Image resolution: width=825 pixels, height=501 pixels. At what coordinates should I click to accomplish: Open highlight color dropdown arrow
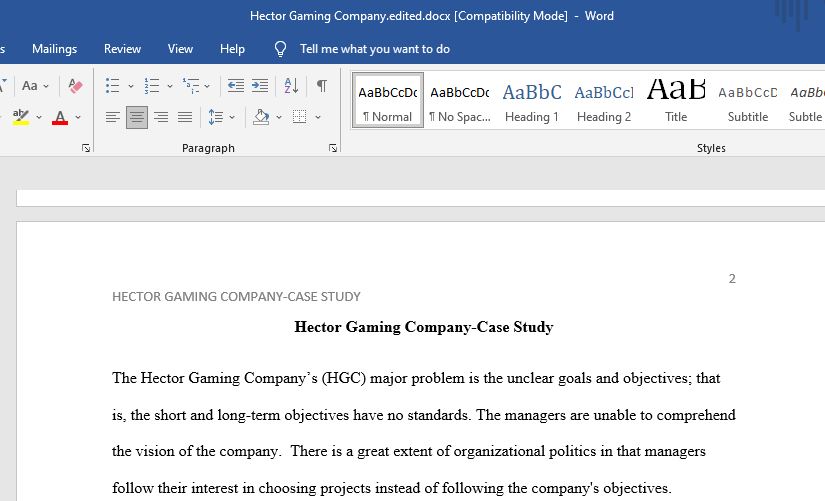pyautogui.click(x=38, y=117)
